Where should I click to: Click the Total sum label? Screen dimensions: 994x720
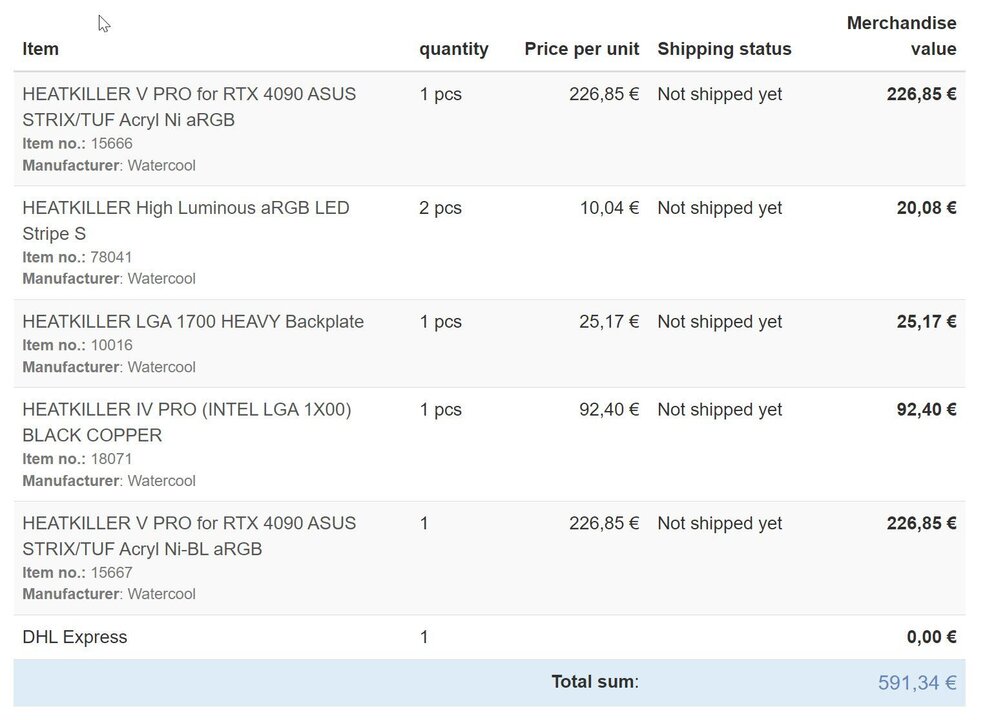(595, 682)
